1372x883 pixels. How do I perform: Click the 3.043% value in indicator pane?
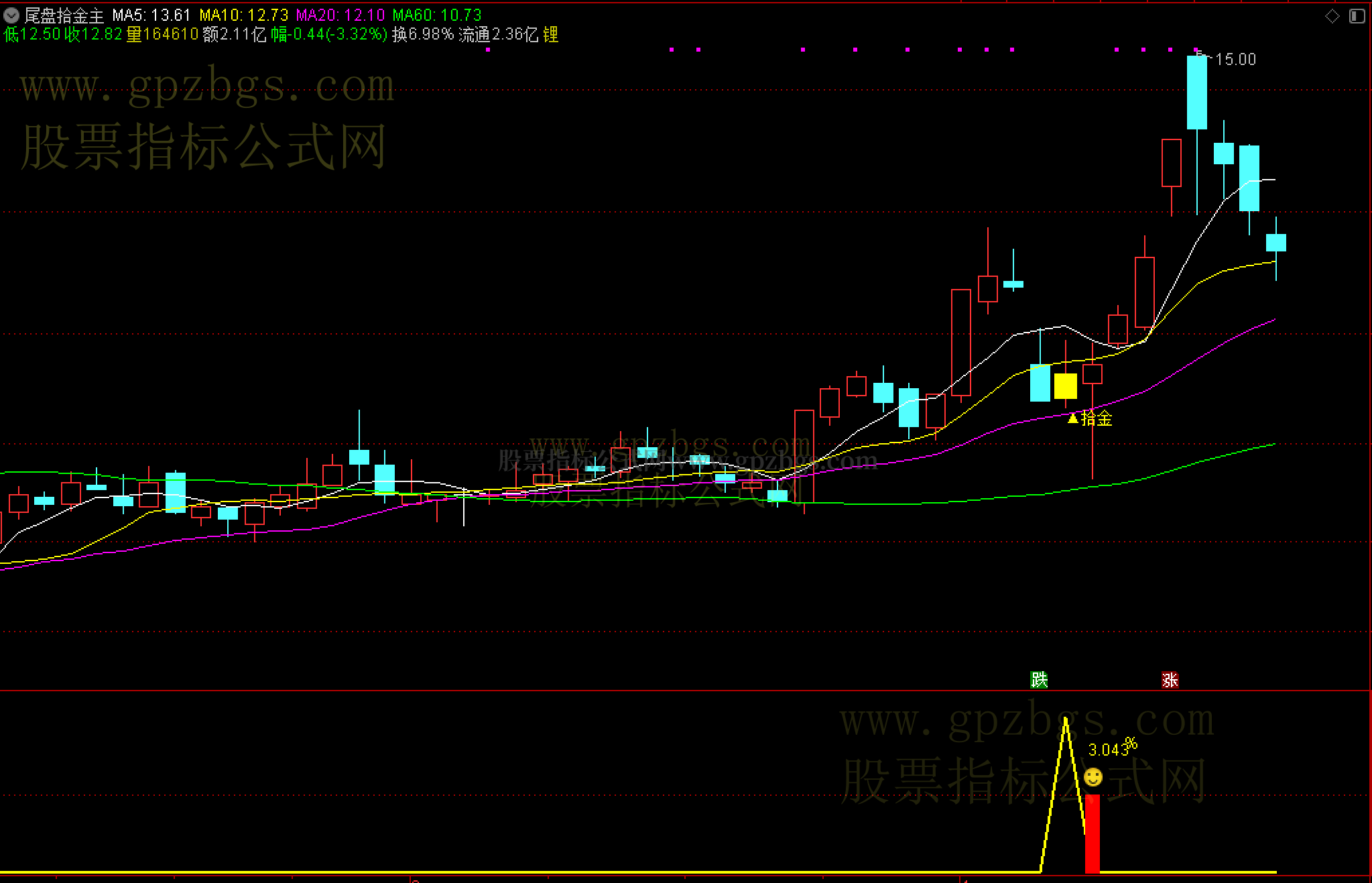click(1113, 748)
